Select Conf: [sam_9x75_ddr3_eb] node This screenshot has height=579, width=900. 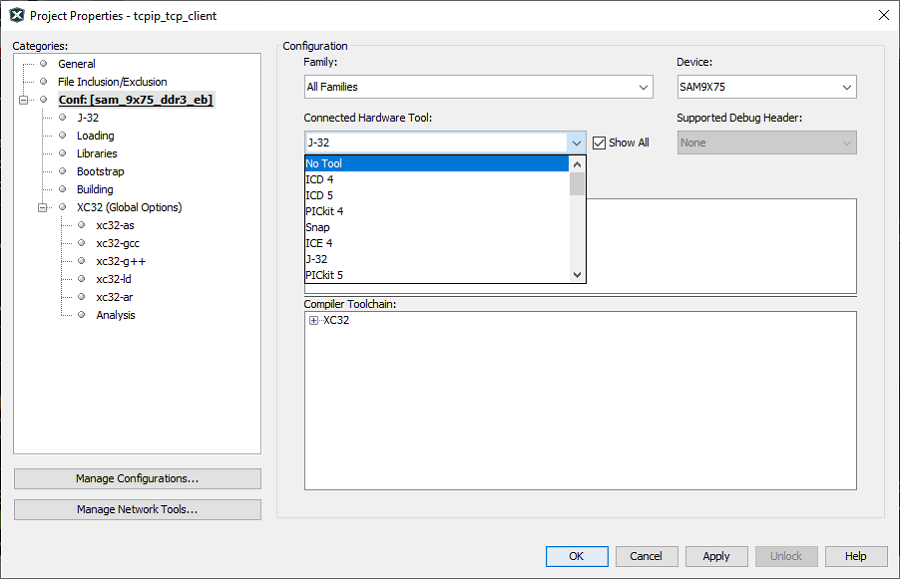(135, 99)
